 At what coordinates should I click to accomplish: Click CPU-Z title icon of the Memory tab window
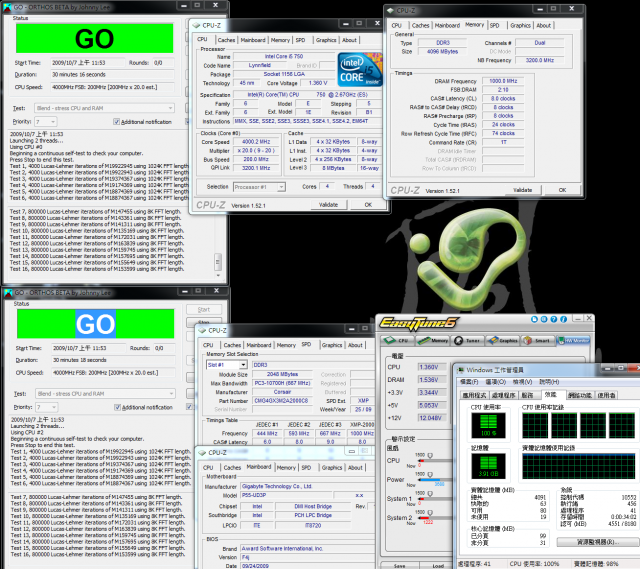[391, 10]
